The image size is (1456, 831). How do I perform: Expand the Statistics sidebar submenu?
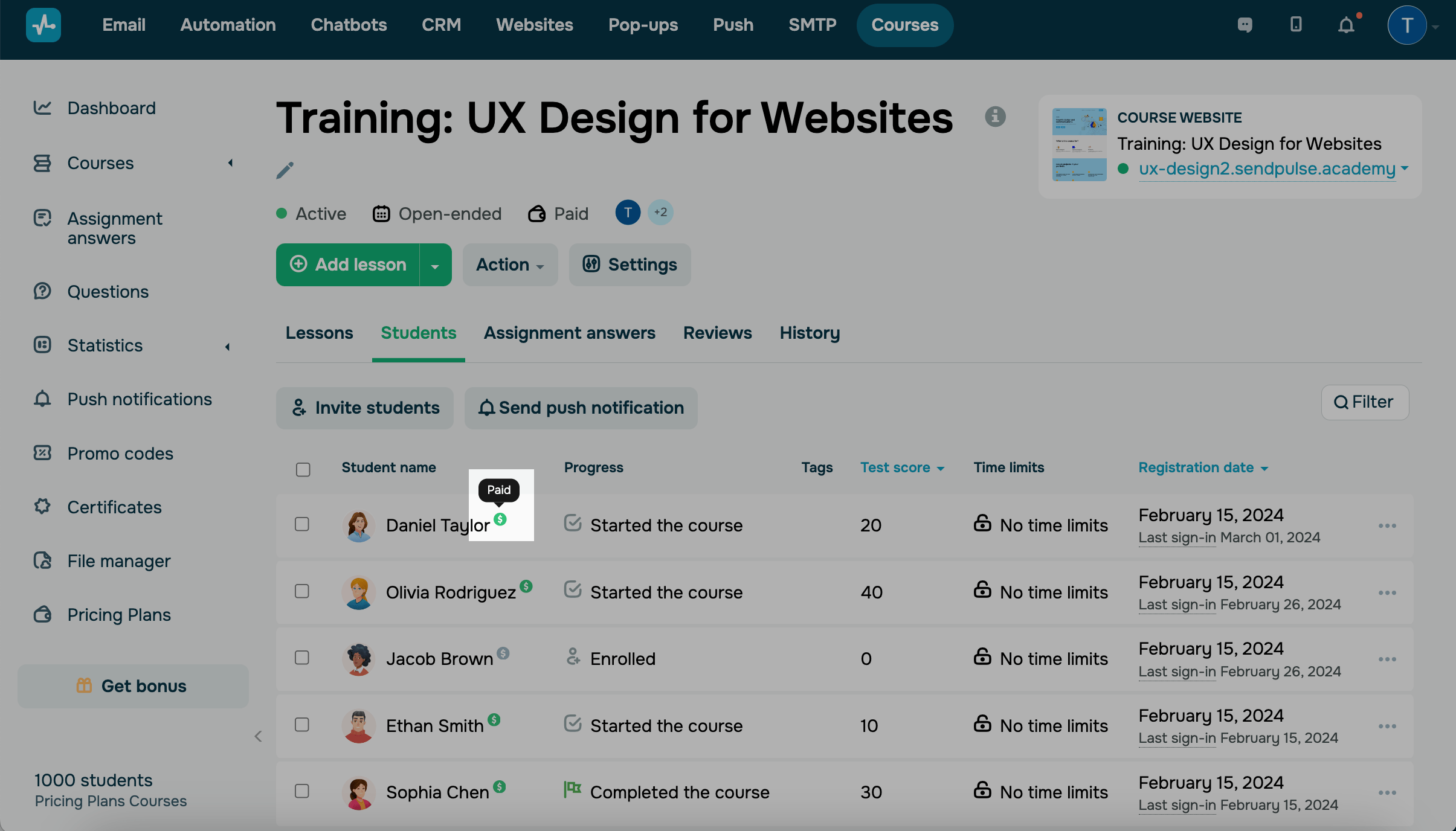pyautogui.click(x=228, y=347)
